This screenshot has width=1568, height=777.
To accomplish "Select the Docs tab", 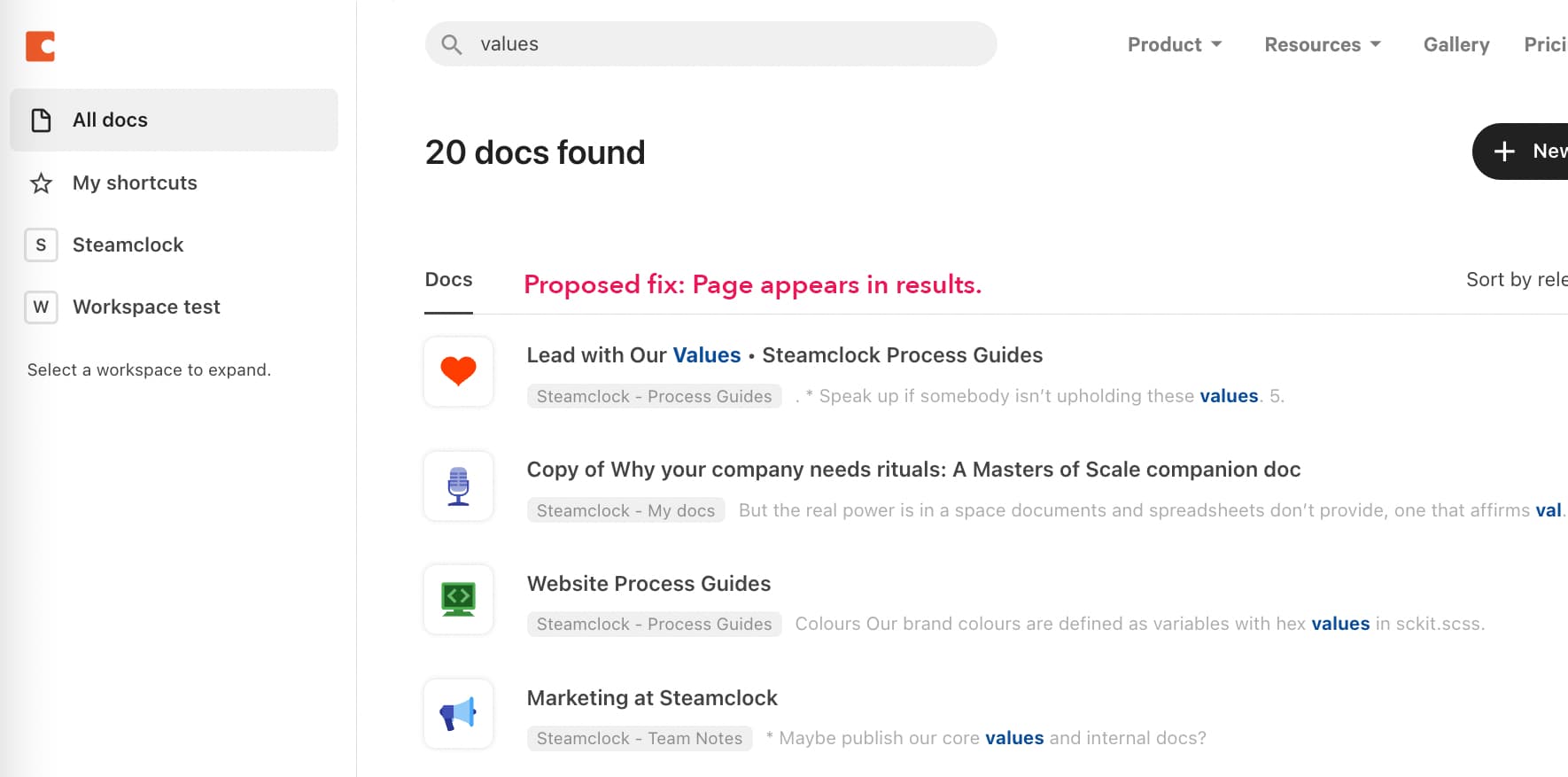I will pyautogui.click(x=448, y=280).
